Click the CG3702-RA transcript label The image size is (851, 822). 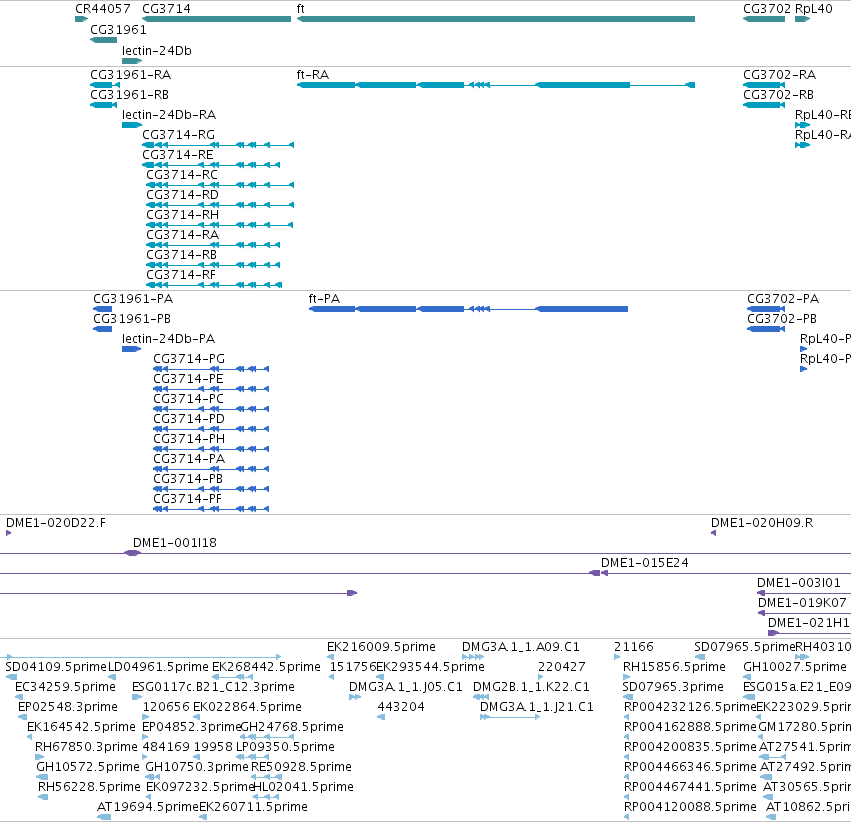pos(779,74)
